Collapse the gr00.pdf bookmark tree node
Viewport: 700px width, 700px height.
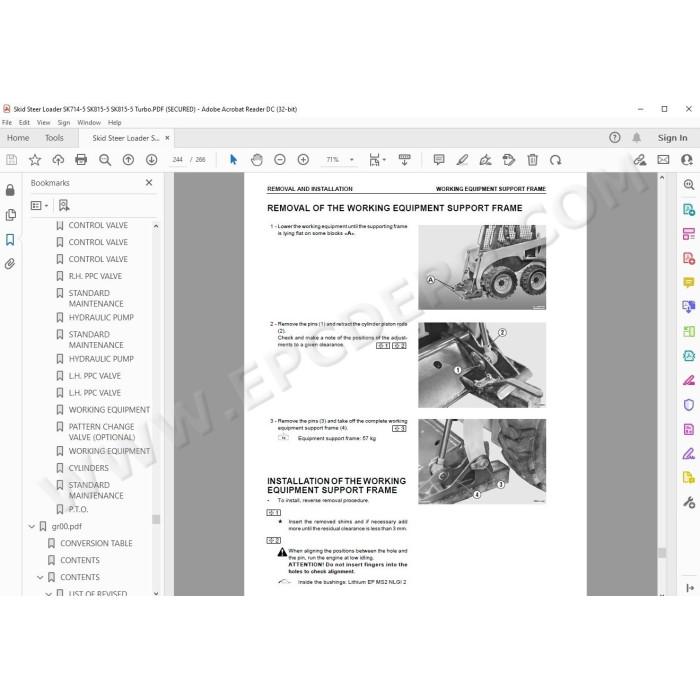32,527
